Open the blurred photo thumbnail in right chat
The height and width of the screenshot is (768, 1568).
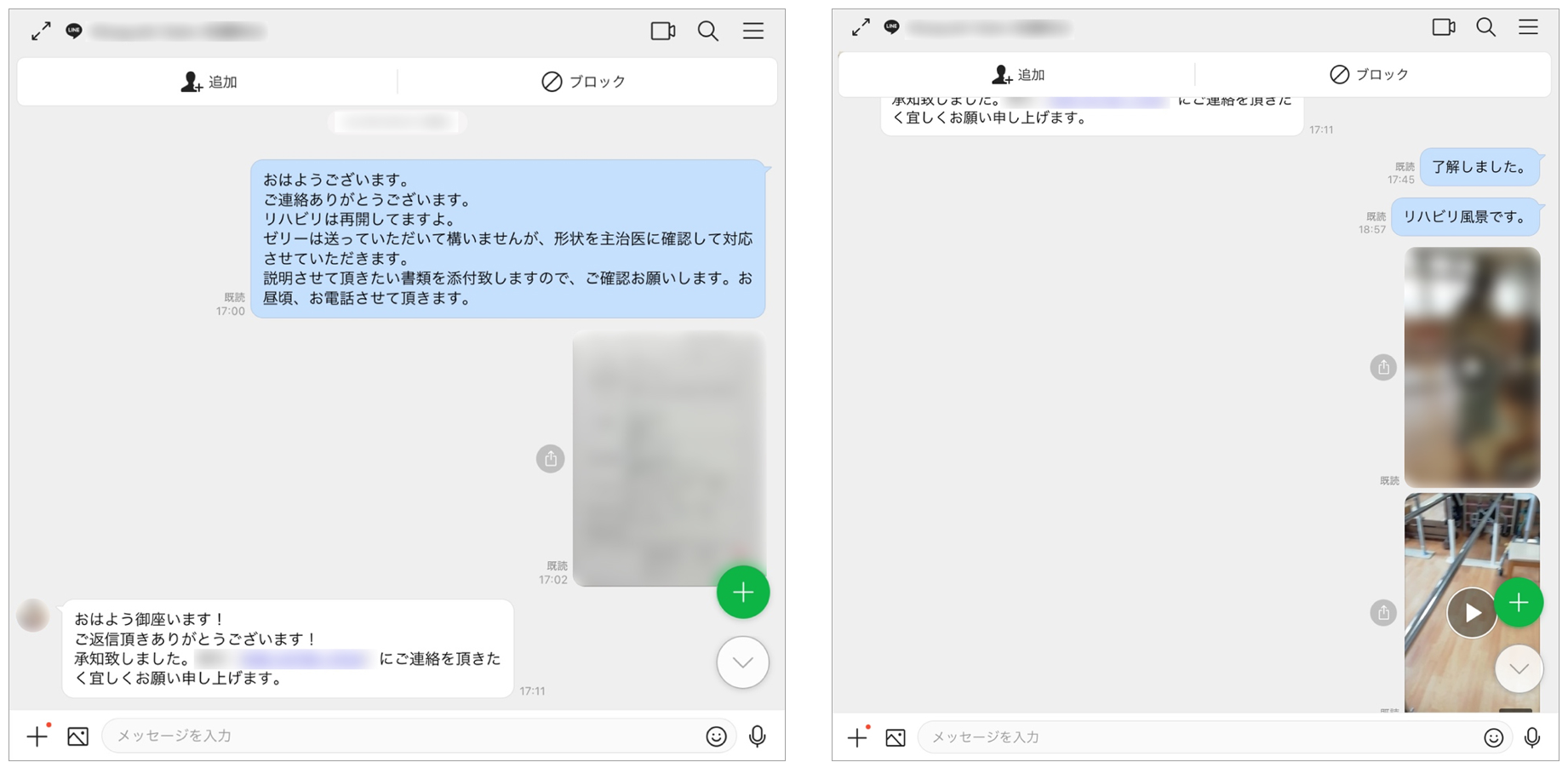point(1472,367)
